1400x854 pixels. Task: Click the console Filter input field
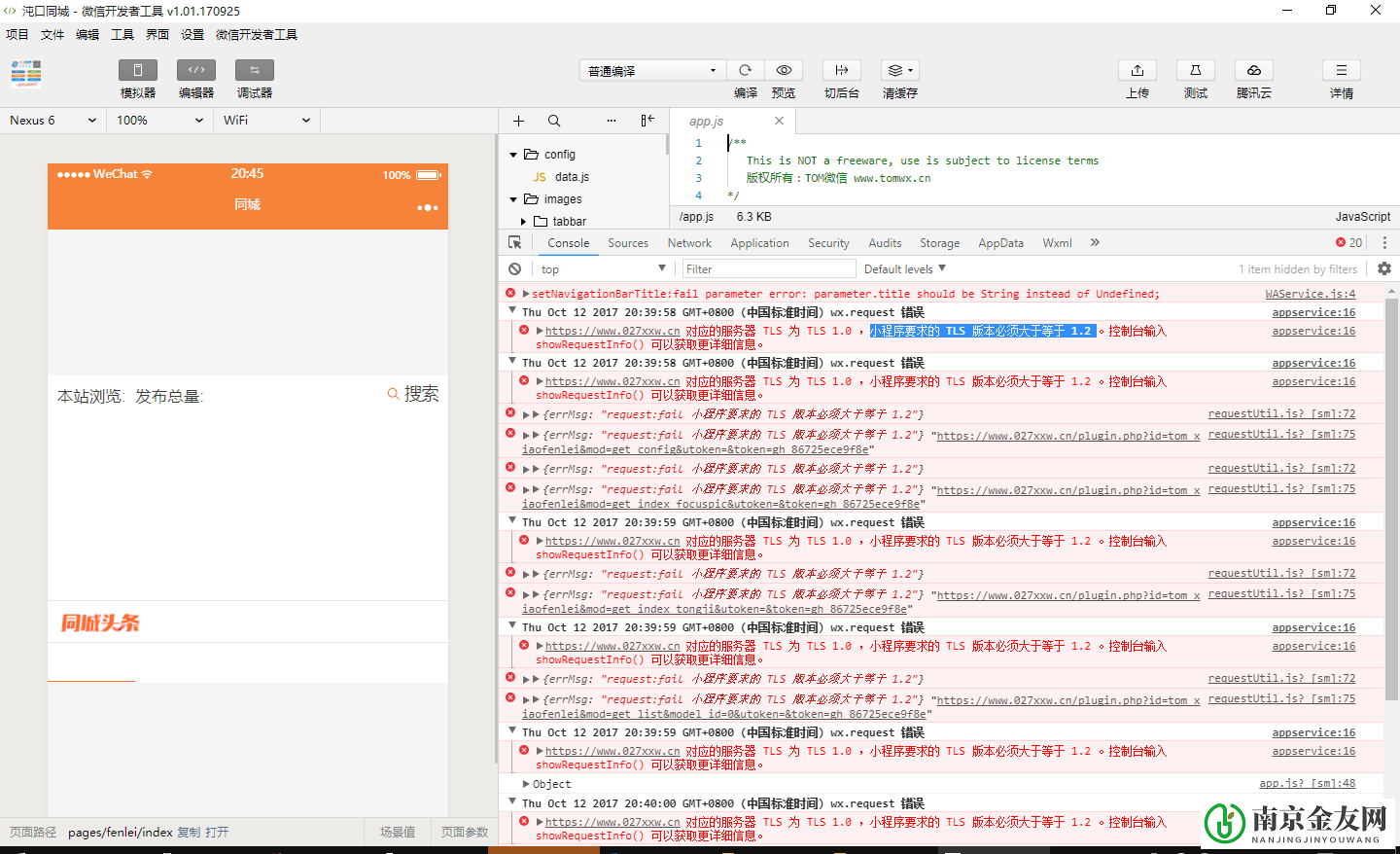tap(768, 269)
